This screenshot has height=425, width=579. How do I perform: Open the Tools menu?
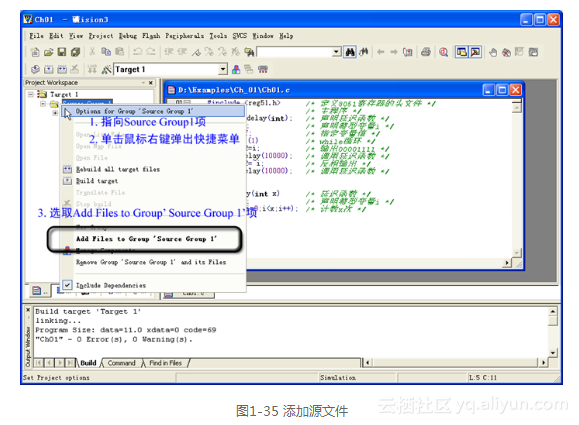(218, 36)
